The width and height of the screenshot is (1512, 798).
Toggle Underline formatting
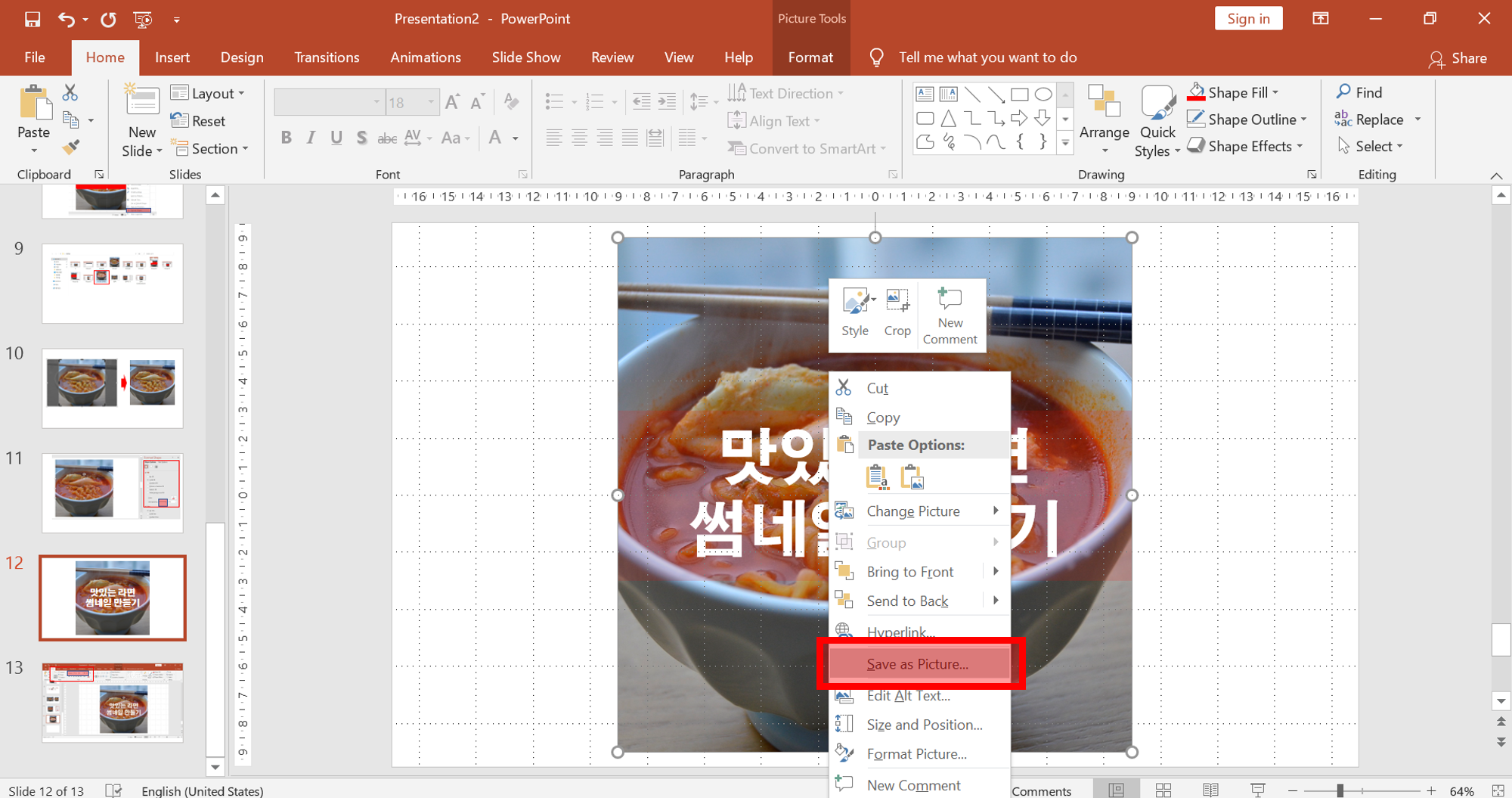(336, 138)
